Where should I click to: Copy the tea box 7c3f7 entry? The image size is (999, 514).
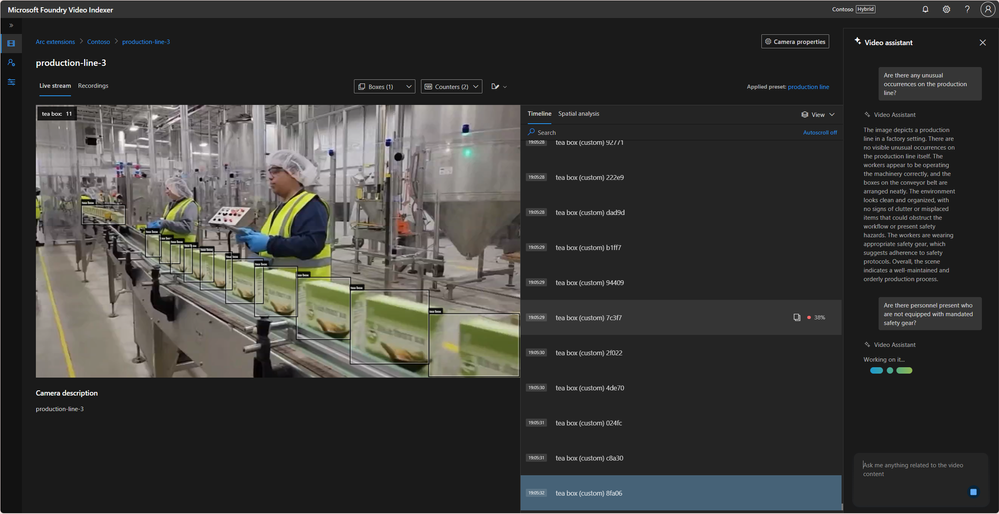click(797, 317)
